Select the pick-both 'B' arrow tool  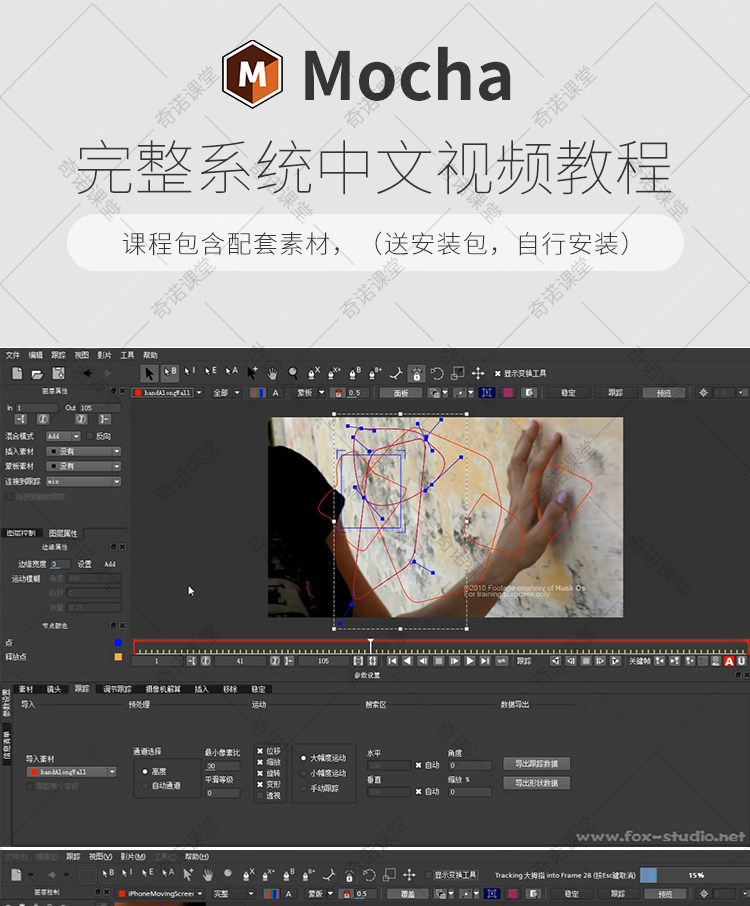point(170,373)
